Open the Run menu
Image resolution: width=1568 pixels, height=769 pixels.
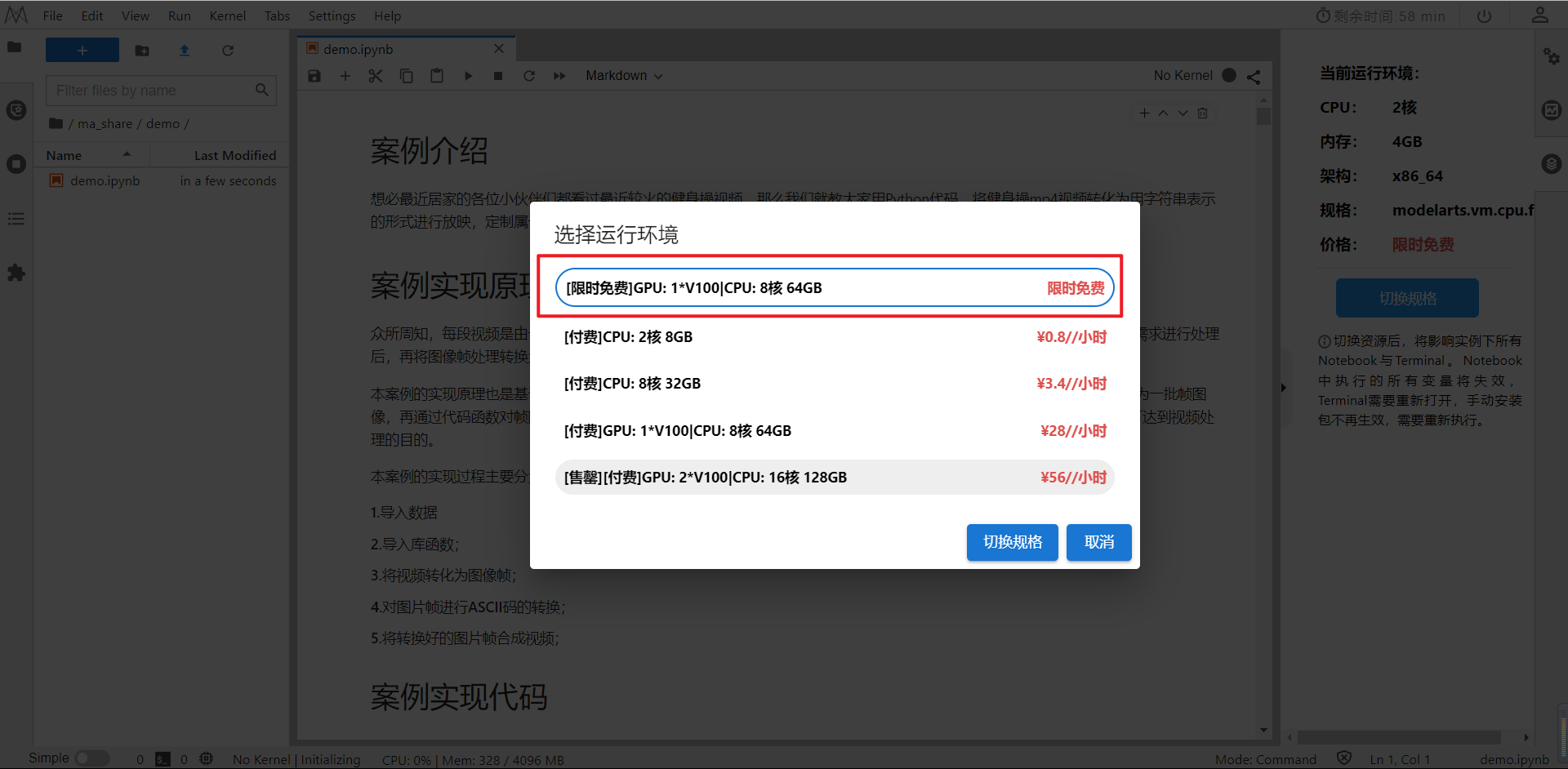tap(180, 16)
